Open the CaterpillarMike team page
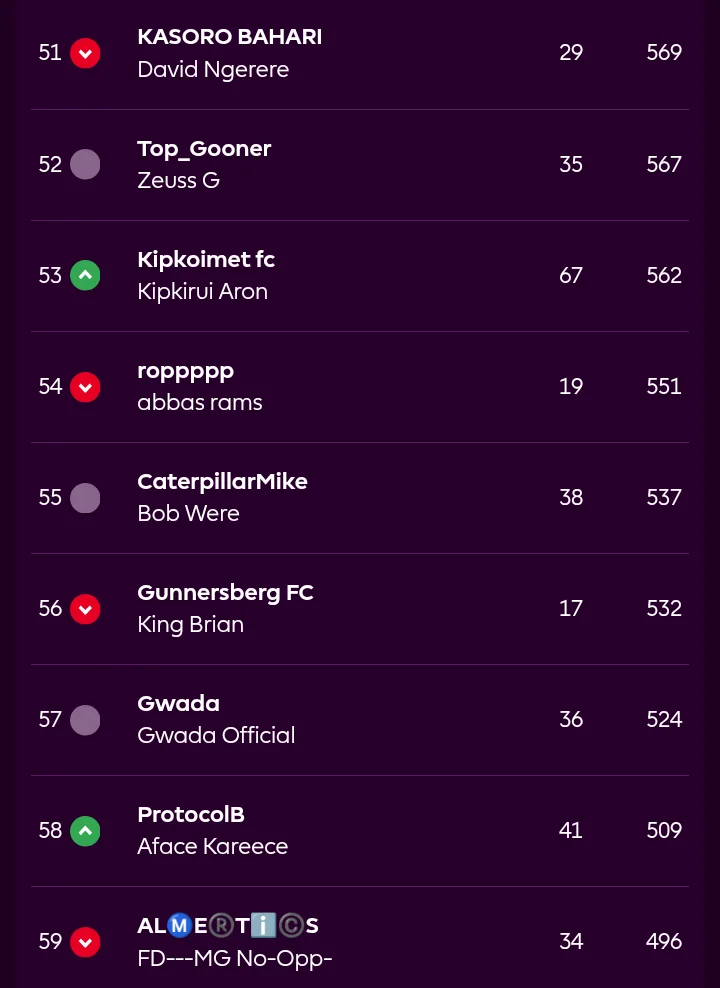Viewport: 720px width, 988px height. pos(222,481)
